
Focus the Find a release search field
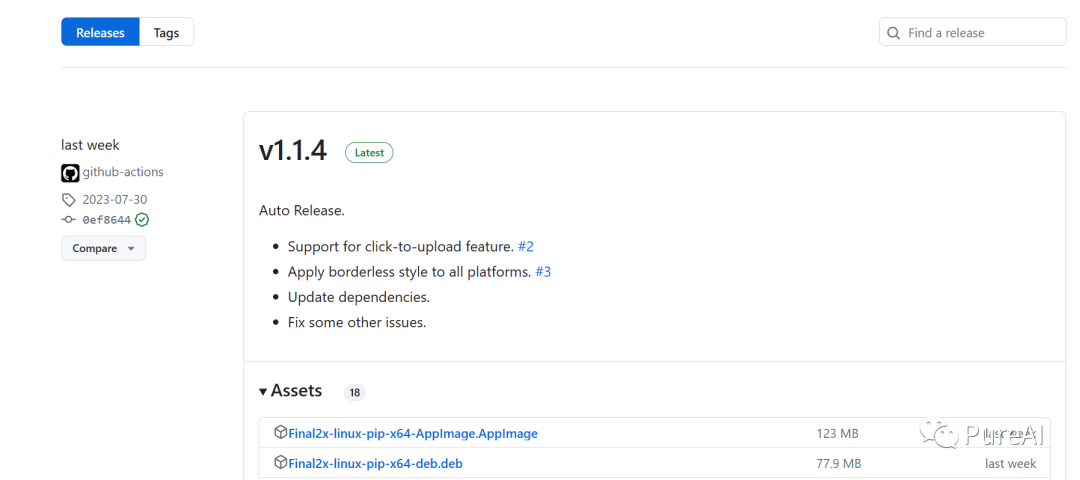[x=980, y=33]
